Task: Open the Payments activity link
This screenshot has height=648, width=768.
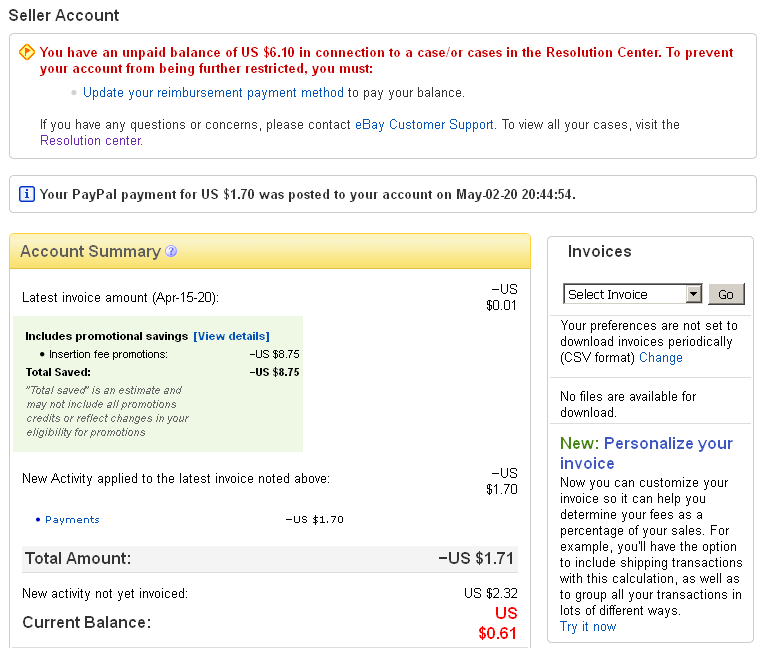Action: [x=72, y=520]
